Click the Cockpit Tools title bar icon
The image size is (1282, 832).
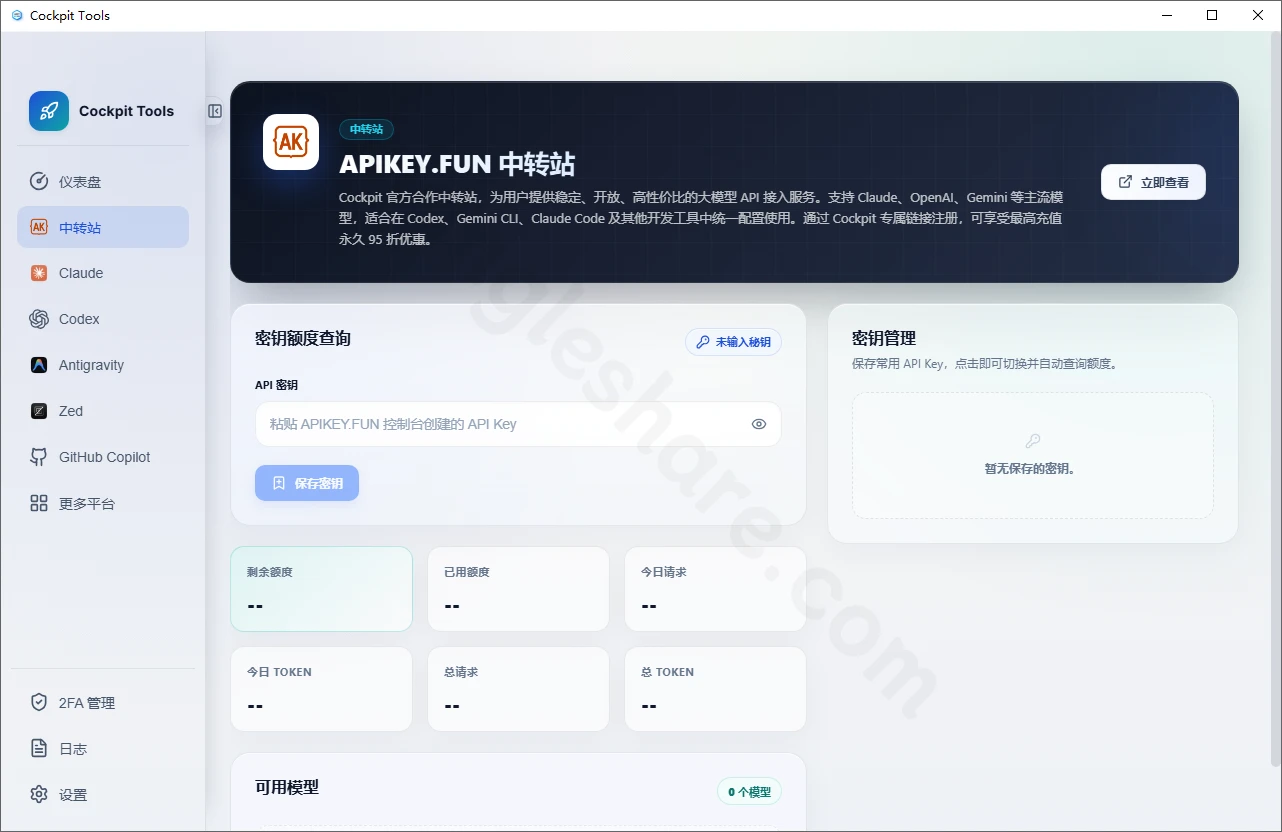click(x=16, y=15)
